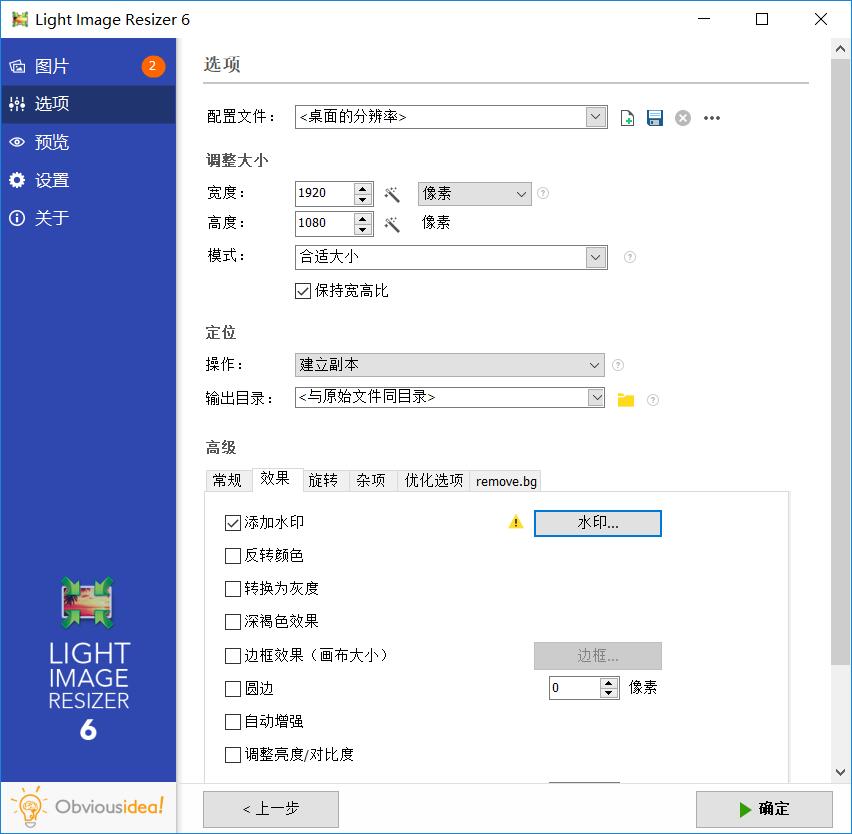Image resolution: width=852 pixels, height=834 pixels.
Task: Uncheck the 保持宽高比 checkbox
Action: (303, 291)
